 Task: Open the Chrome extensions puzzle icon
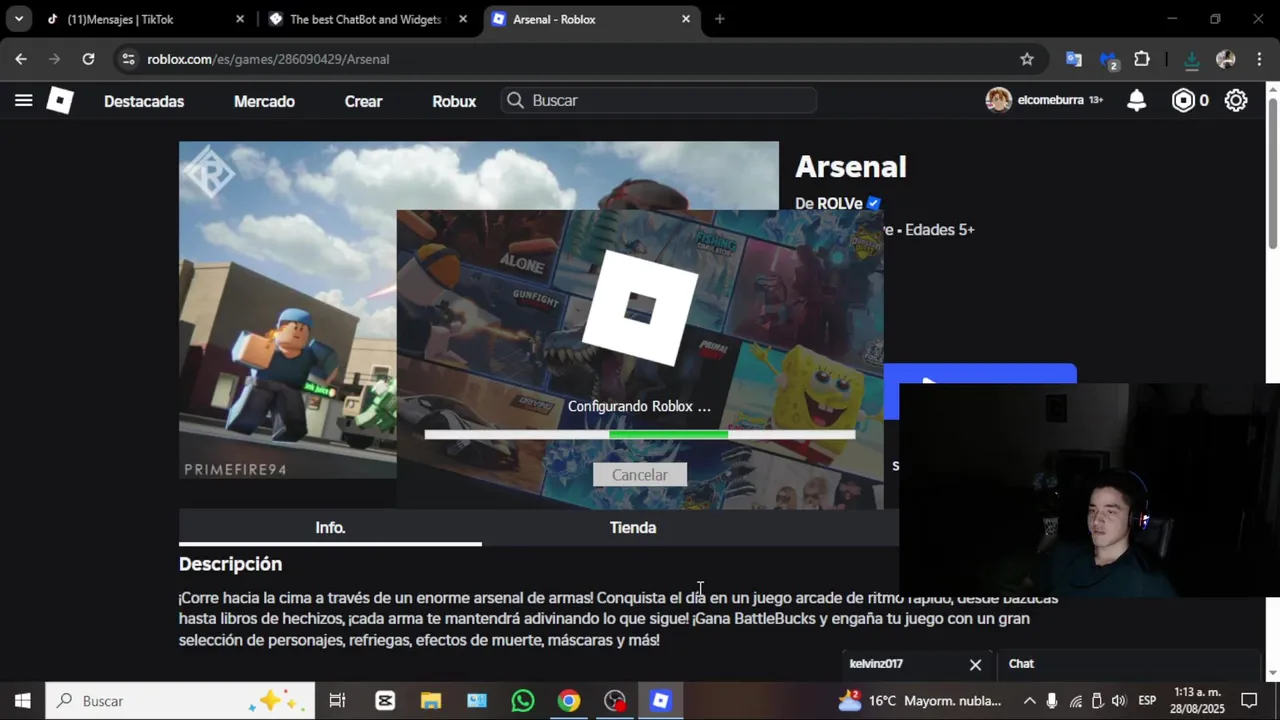(1142, 59)
